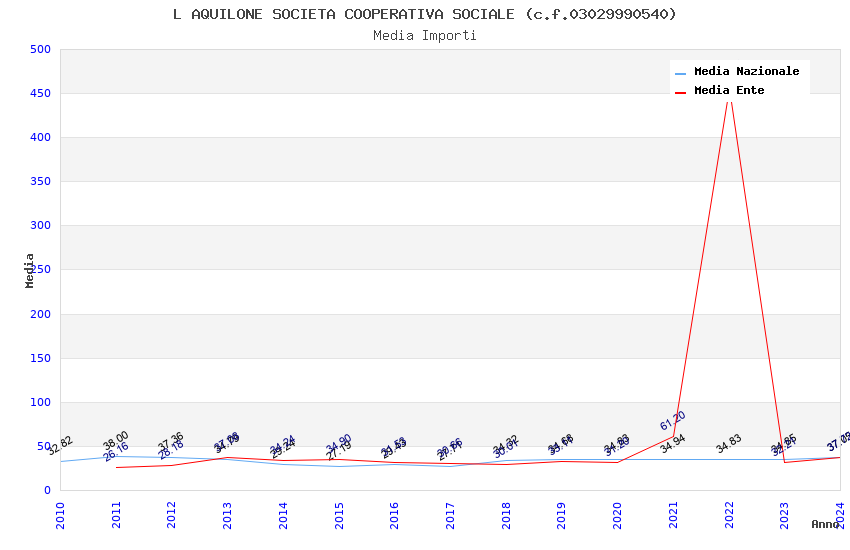Click the 32.82 data label at 2010
Screen dimensions: 850x550
pos(60,445)
